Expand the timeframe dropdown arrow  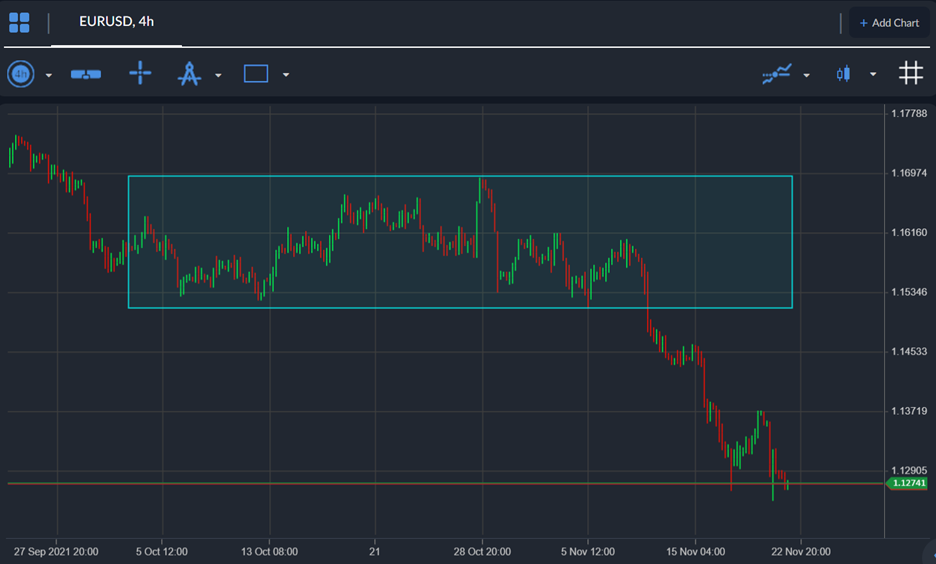coord(49,75)
